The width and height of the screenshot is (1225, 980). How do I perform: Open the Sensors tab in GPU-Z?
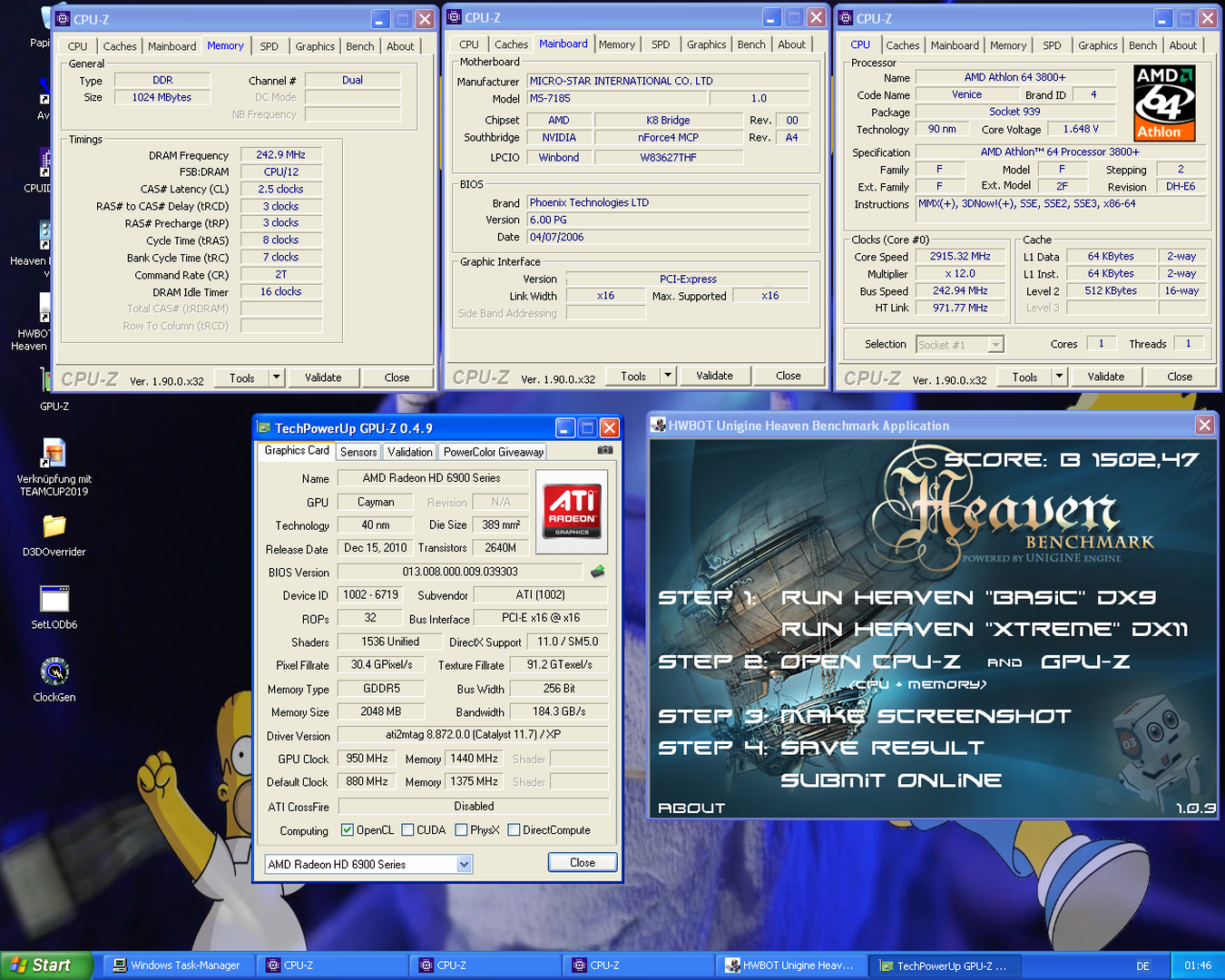coord(358,452)
